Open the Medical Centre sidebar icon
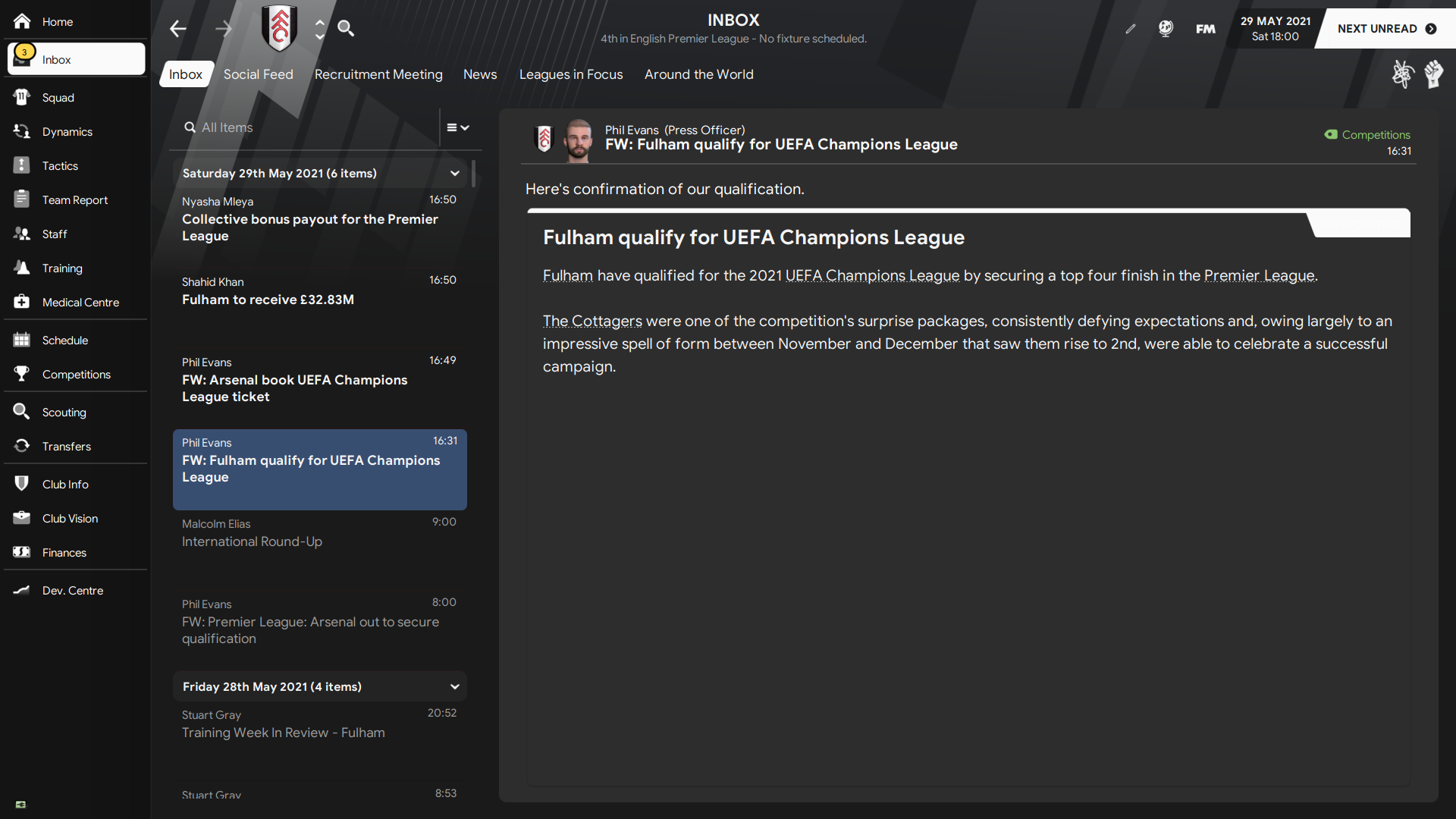Viewport: 1456px width, 819px height. tap(21, 302)
